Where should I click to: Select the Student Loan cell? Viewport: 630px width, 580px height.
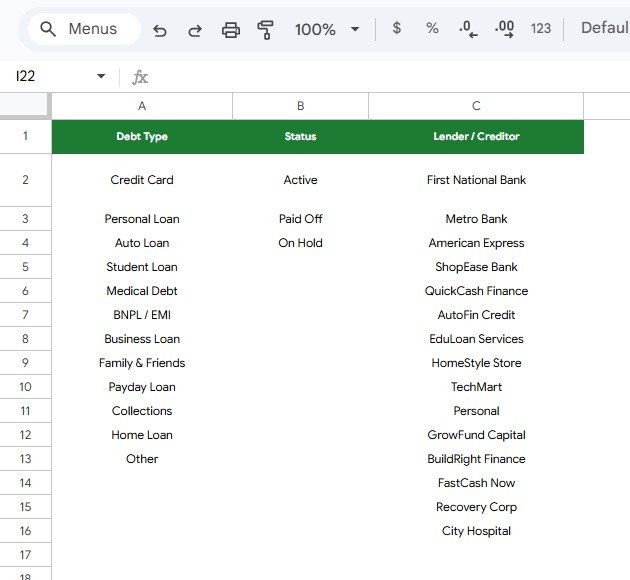142,267
